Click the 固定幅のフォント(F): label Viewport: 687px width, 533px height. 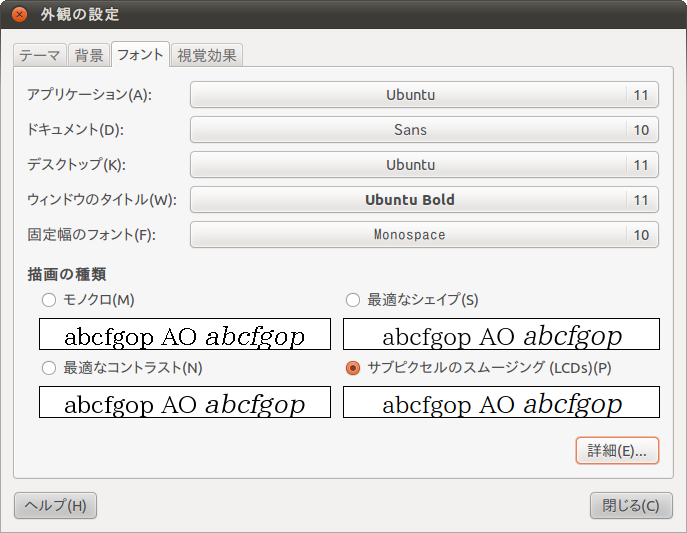tap(92, 235)
